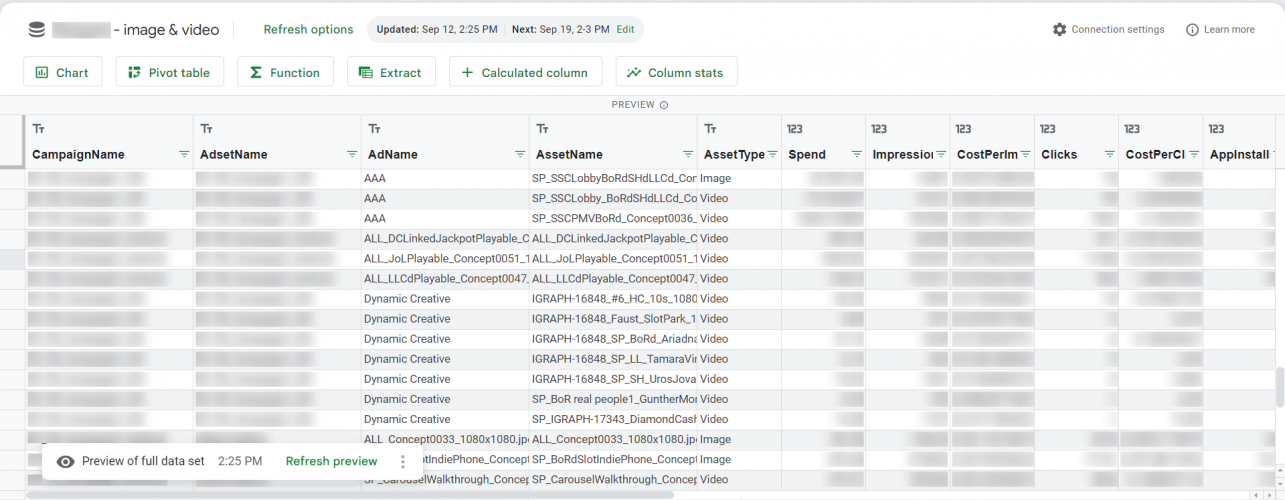This screenshot has width=1285, height=500.
Task: Open the Chart tool
Action: tap(62, 72)
